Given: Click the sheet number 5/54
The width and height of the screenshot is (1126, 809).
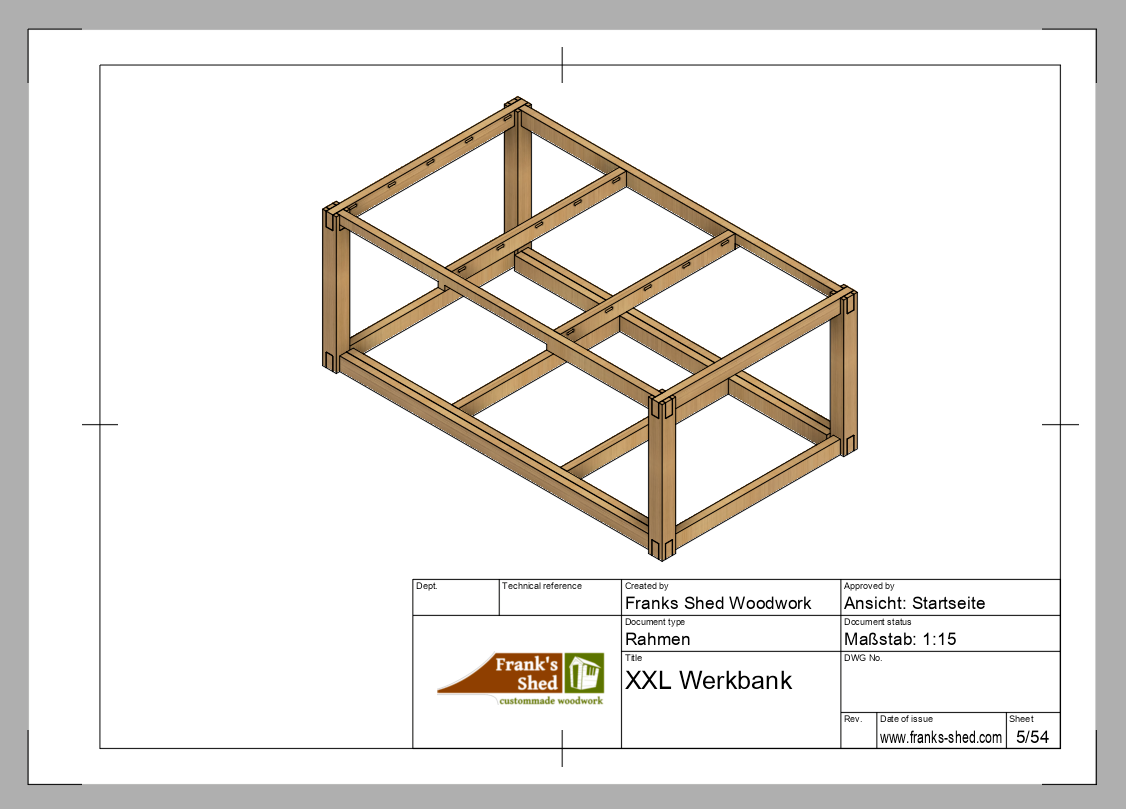Looking at the screenshot, I should (1033, 738).
